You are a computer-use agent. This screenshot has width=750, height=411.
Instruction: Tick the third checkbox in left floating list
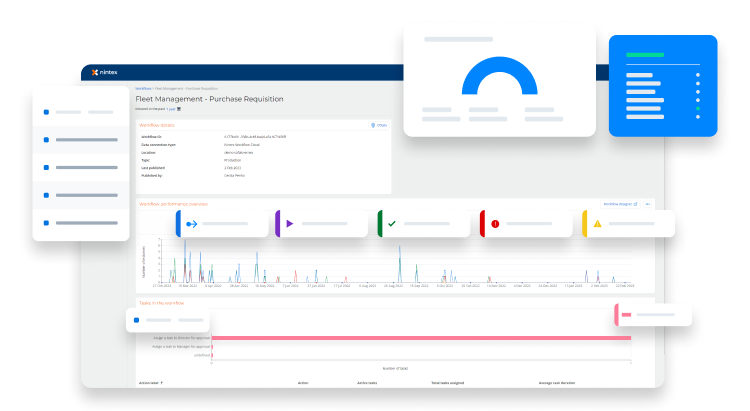[x=46, y=167]
